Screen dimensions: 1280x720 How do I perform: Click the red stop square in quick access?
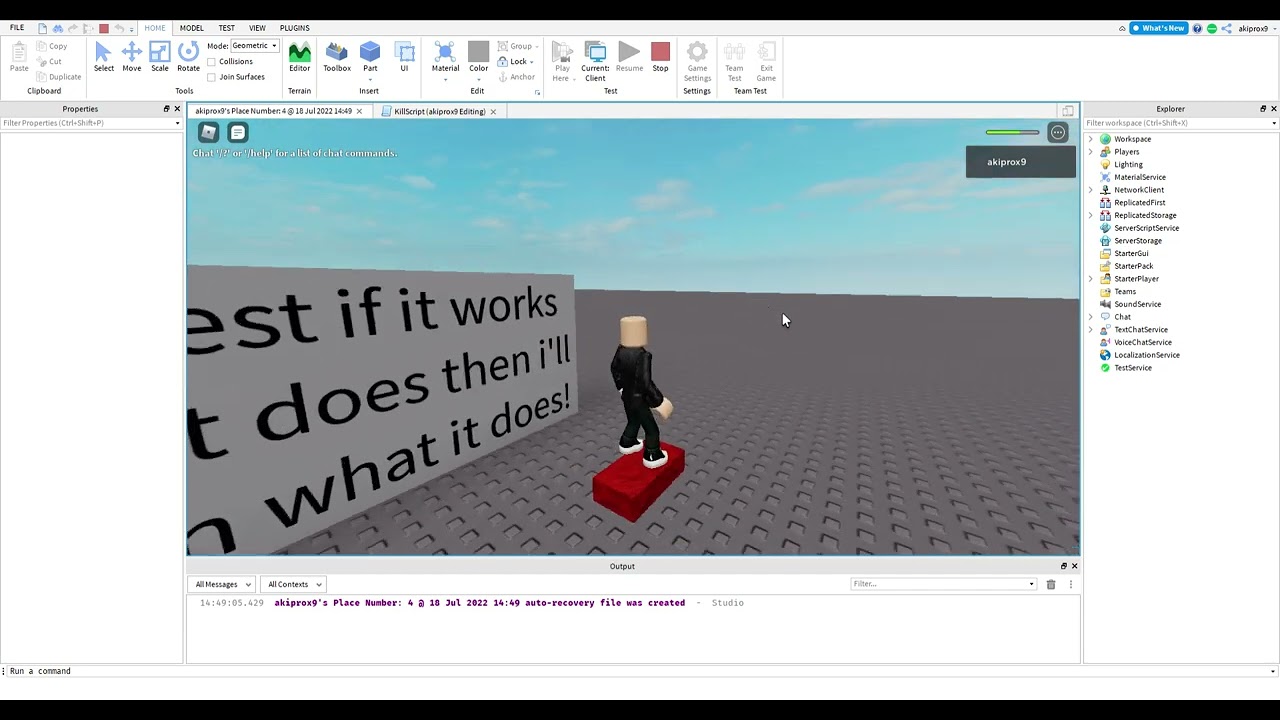[x=103, y=28]
